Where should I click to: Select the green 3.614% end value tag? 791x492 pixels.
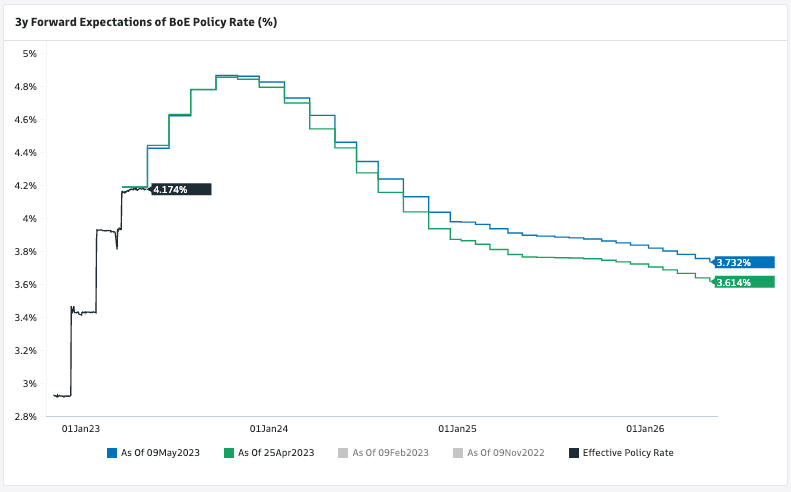click(x=745, y=283)
